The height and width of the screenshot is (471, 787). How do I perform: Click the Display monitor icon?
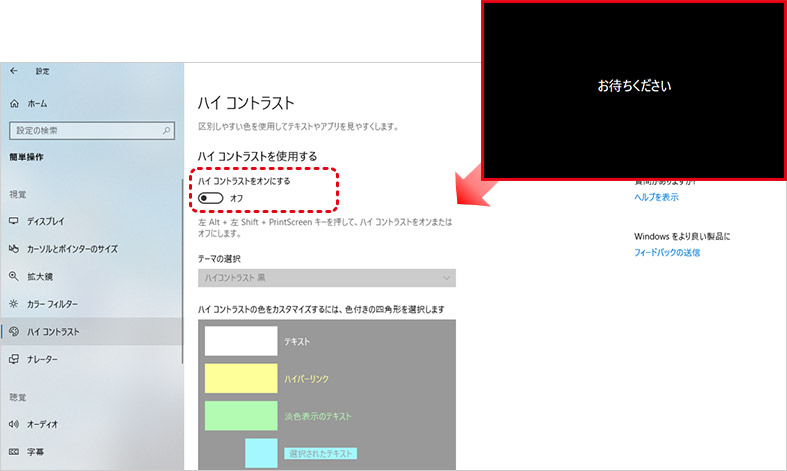14,221
